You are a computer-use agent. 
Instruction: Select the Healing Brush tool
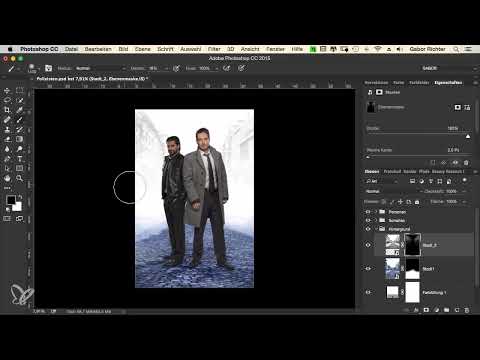click(7, 120)
